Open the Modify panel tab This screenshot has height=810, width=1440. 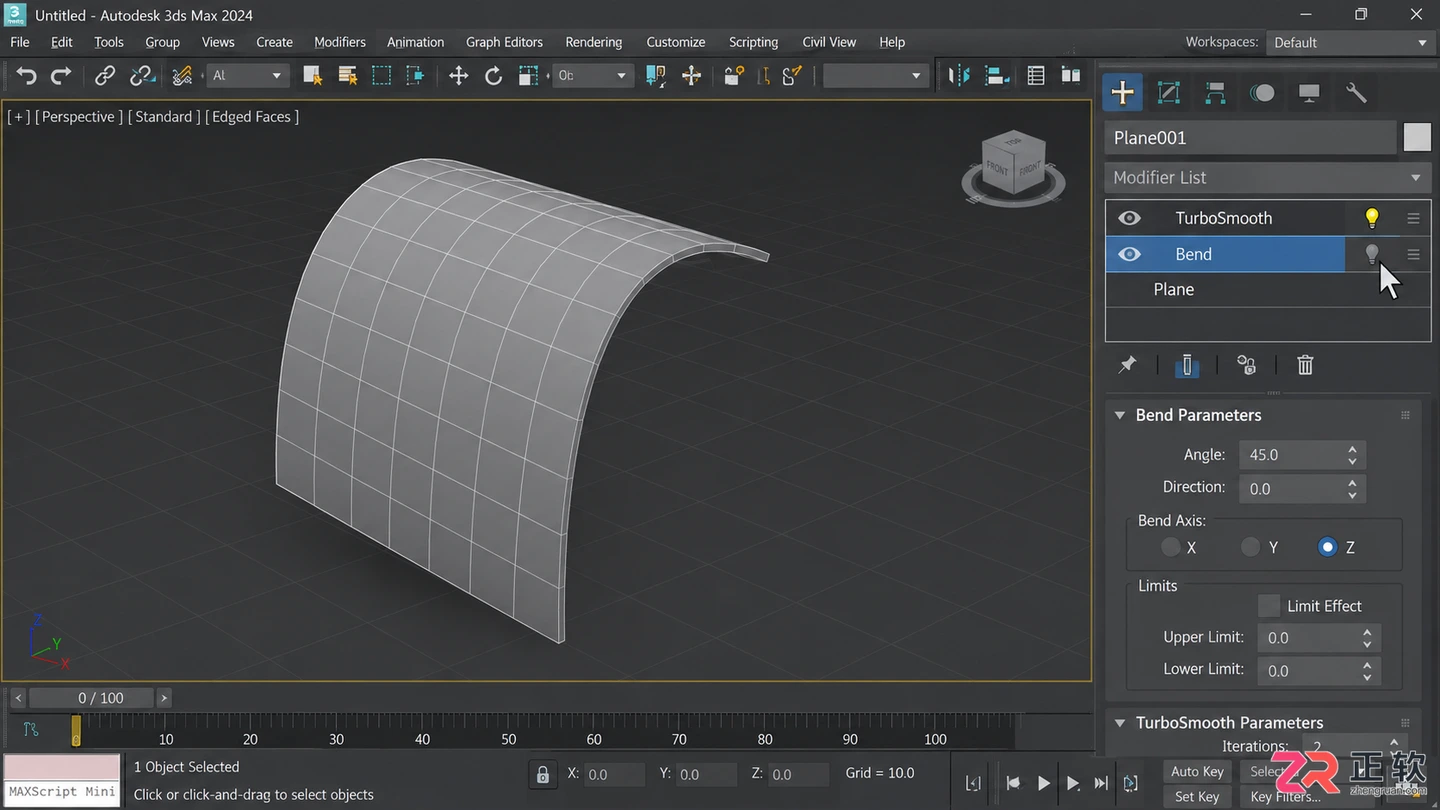[1168, 93]
